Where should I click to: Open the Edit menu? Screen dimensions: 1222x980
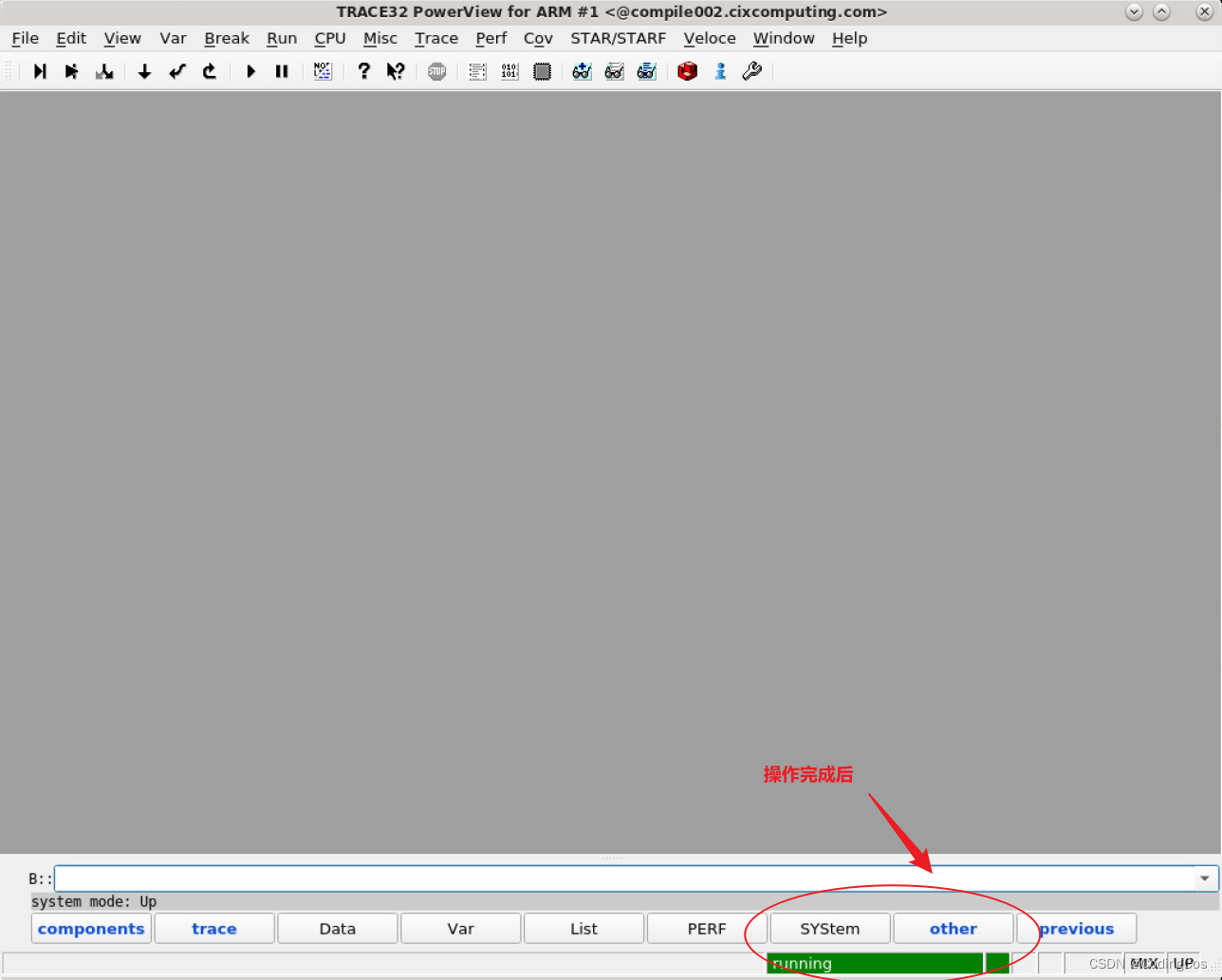(x=71, y=38)
